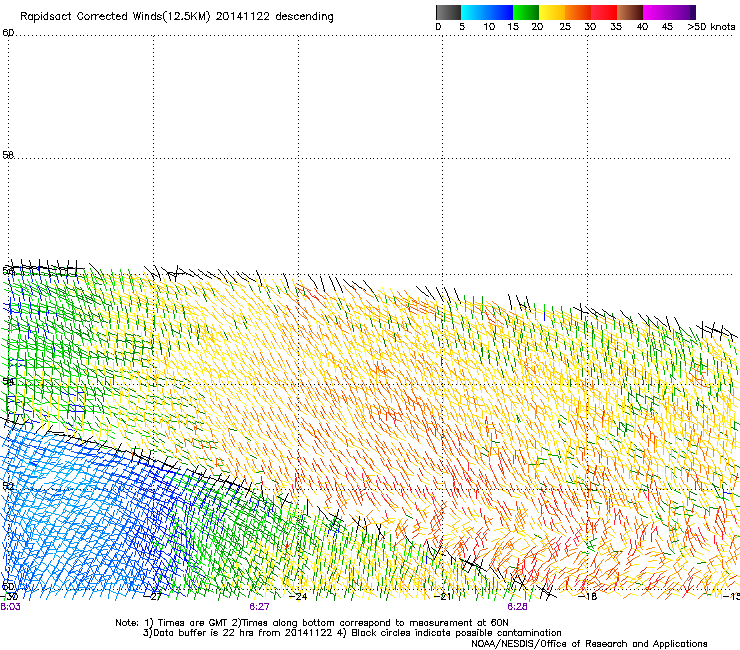Viewport: 740px width, 650px height.
Task: Click the 'measurement at 60N' note text
Action: [x=458, y=623]
